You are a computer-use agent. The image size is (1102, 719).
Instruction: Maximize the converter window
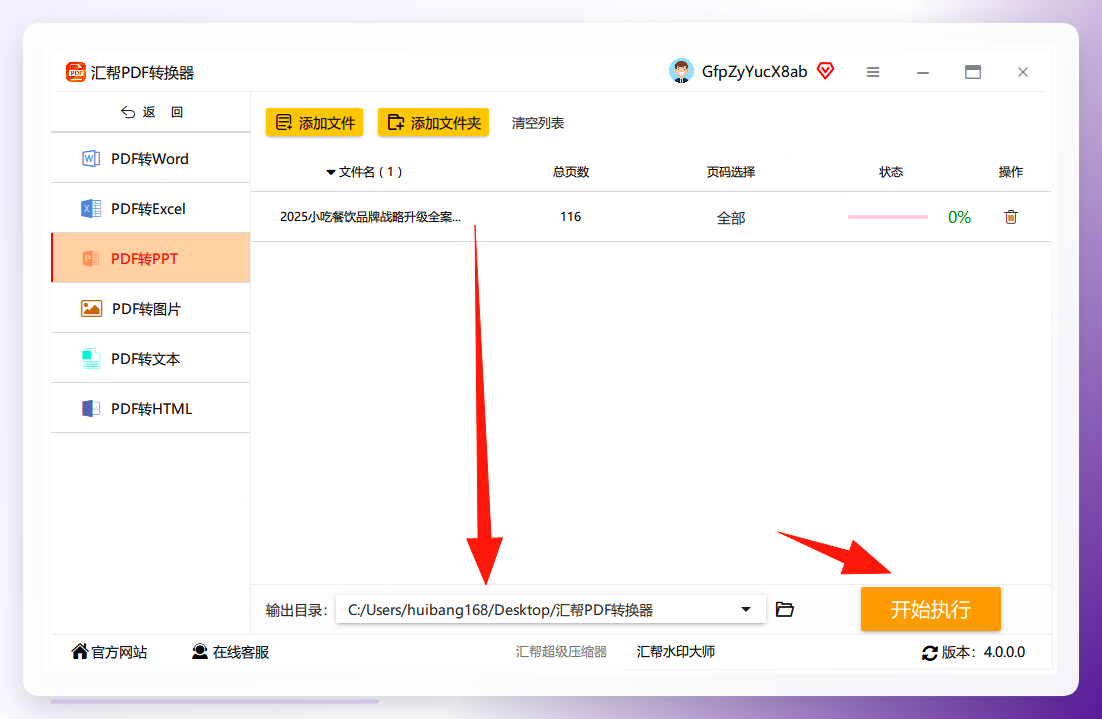point(973,72)
